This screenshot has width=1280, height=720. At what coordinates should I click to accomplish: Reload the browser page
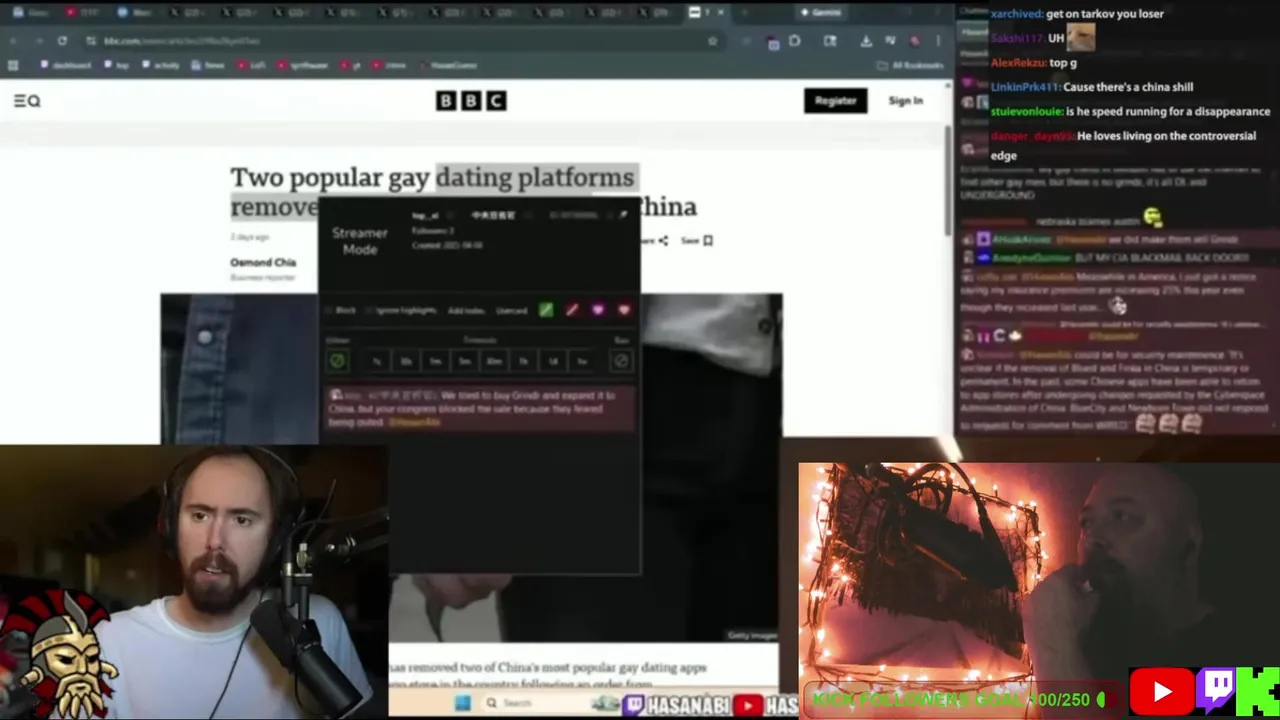point(62,41)
